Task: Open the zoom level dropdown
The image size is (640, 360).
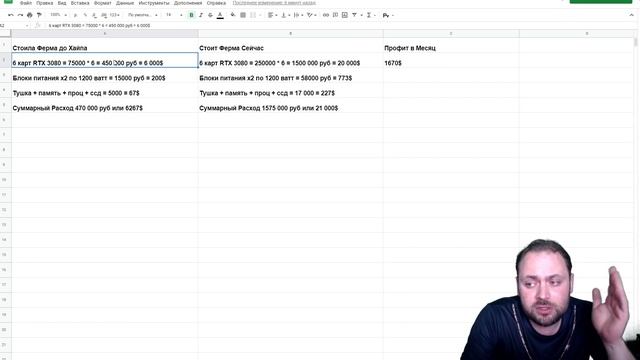Action: pos(58,15)
